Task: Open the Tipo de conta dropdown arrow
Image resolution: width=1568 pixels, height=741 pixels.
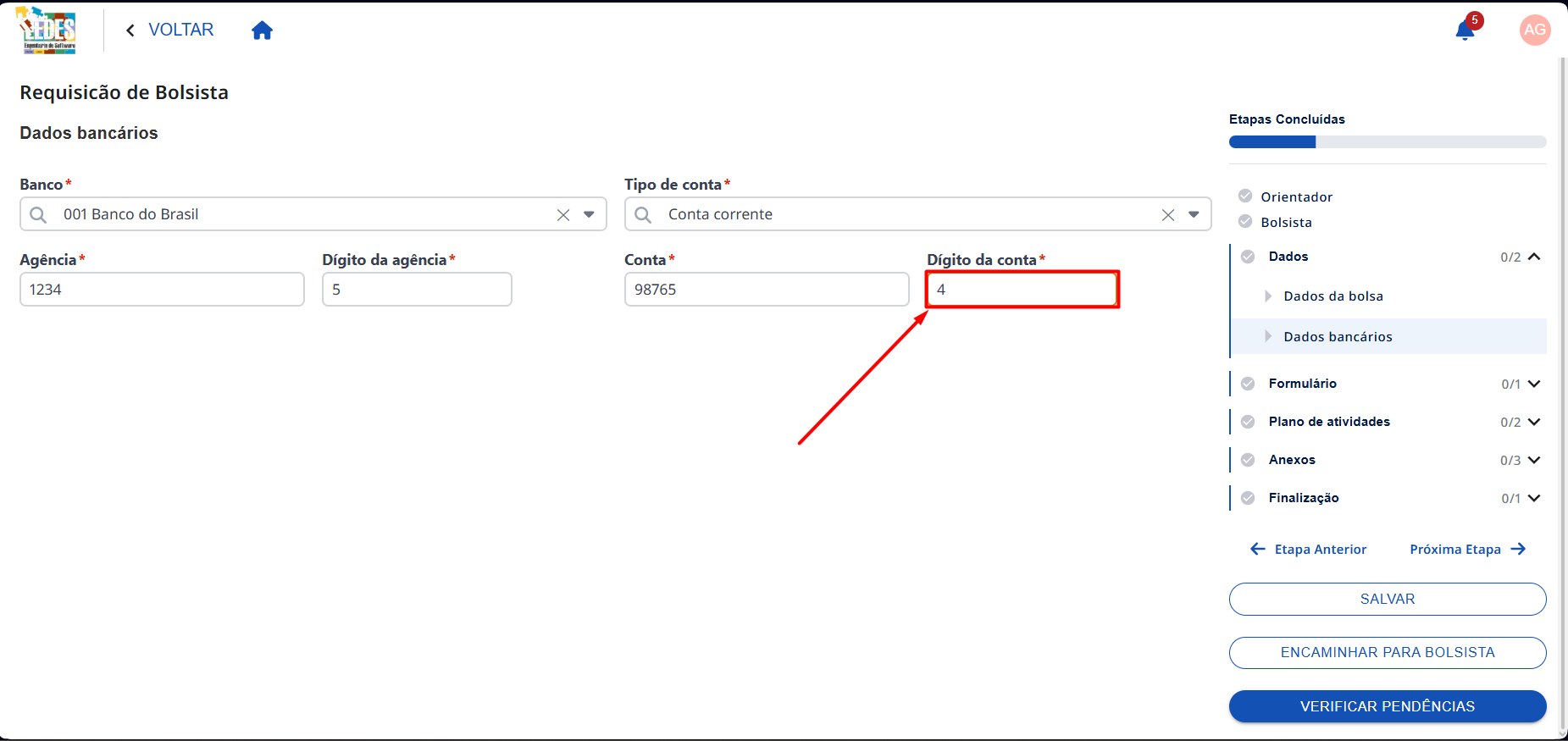Action: 1194,215
